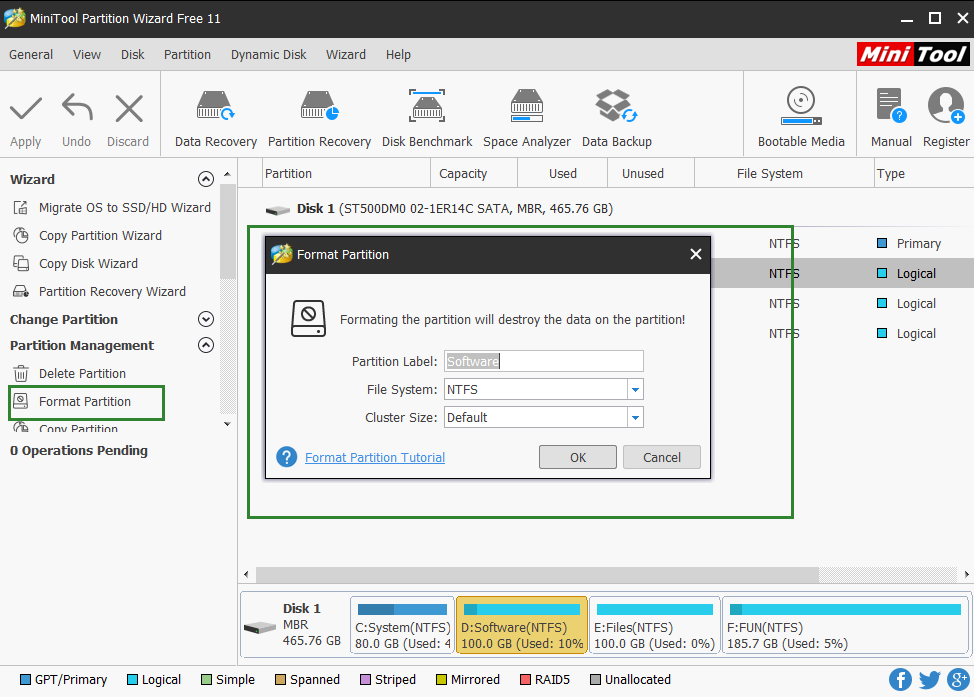
Task: Expand the Change Partition section
Action: (206, 319)
